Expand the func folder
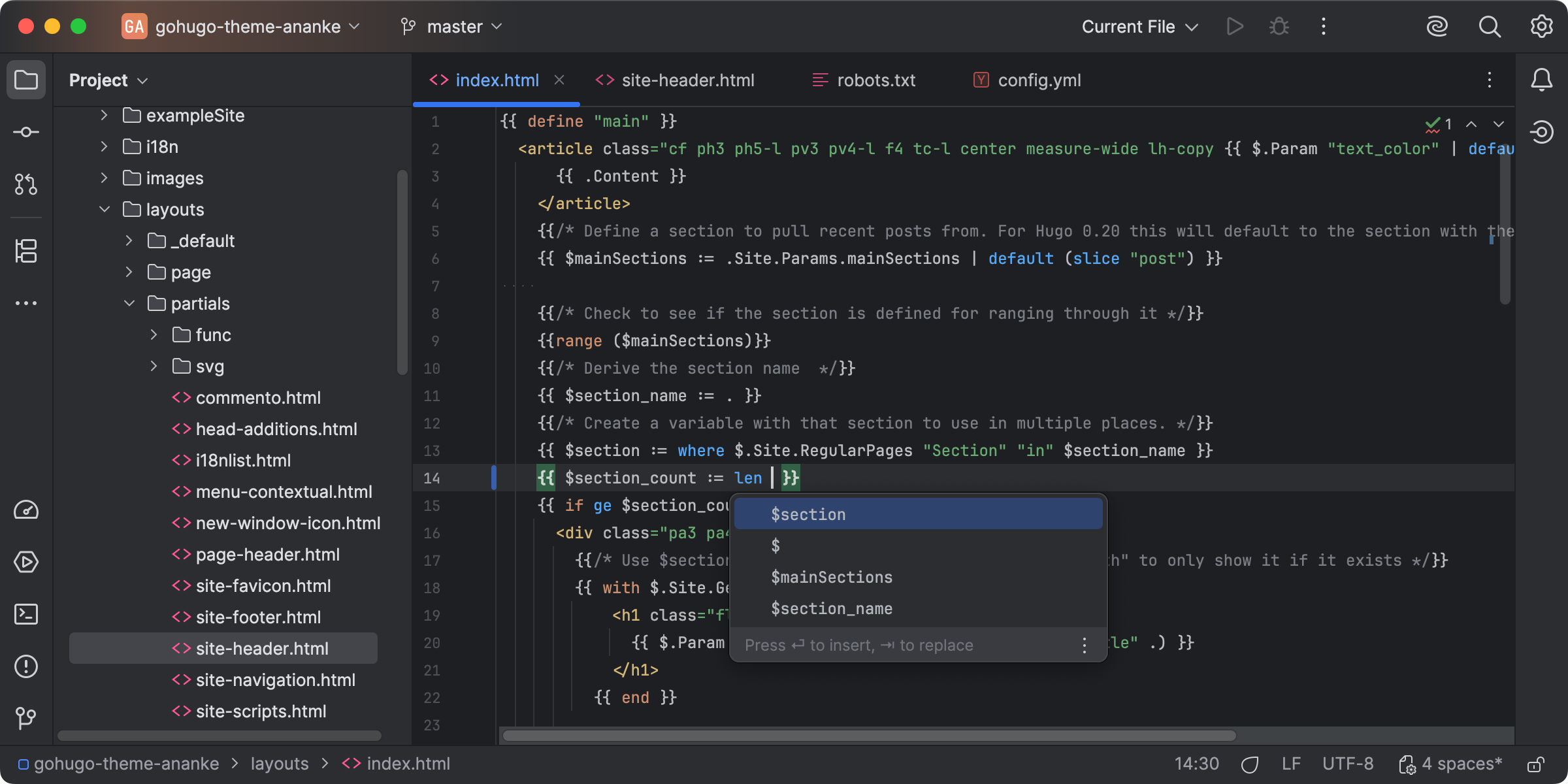Image resolution: width=1568 pixels, height=784 pixels. (154, 335)
